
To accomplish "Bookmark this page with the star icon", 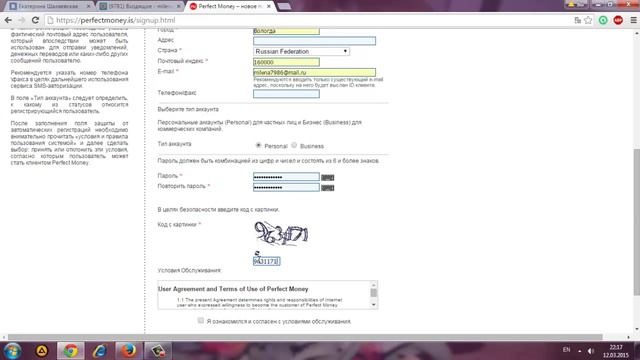I will coord(588,20).
